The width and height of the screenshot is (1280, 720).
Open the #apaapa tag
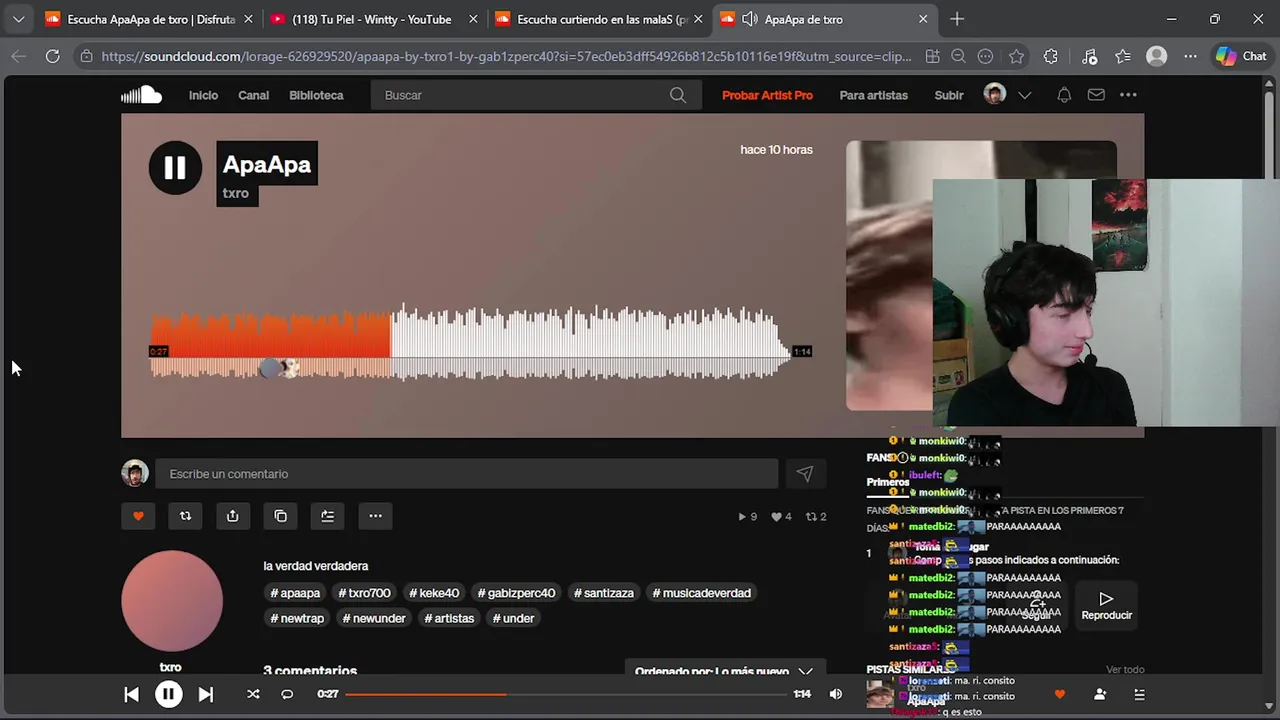coord(295,593)
